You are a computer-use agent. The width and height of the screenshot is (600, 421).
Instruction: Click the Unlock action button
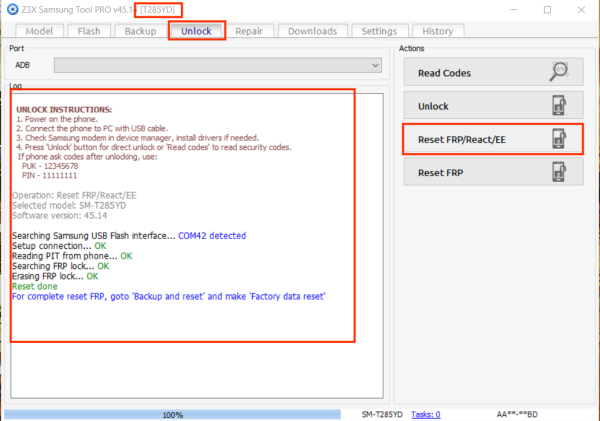[x=494, y=105]
